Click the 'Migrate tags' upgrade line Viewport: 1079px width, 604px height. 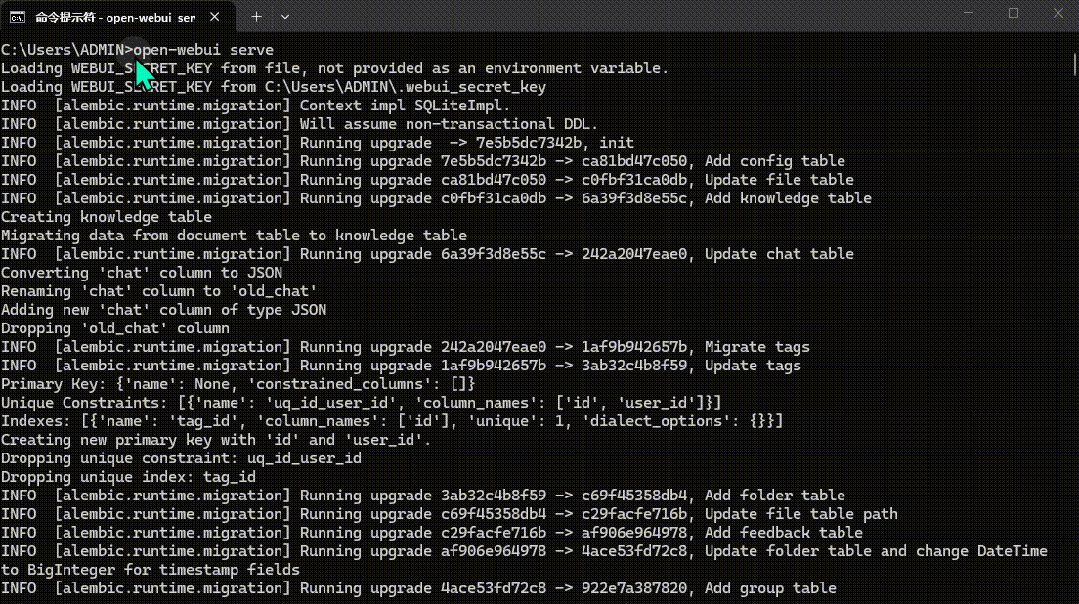tap(756, 347)
